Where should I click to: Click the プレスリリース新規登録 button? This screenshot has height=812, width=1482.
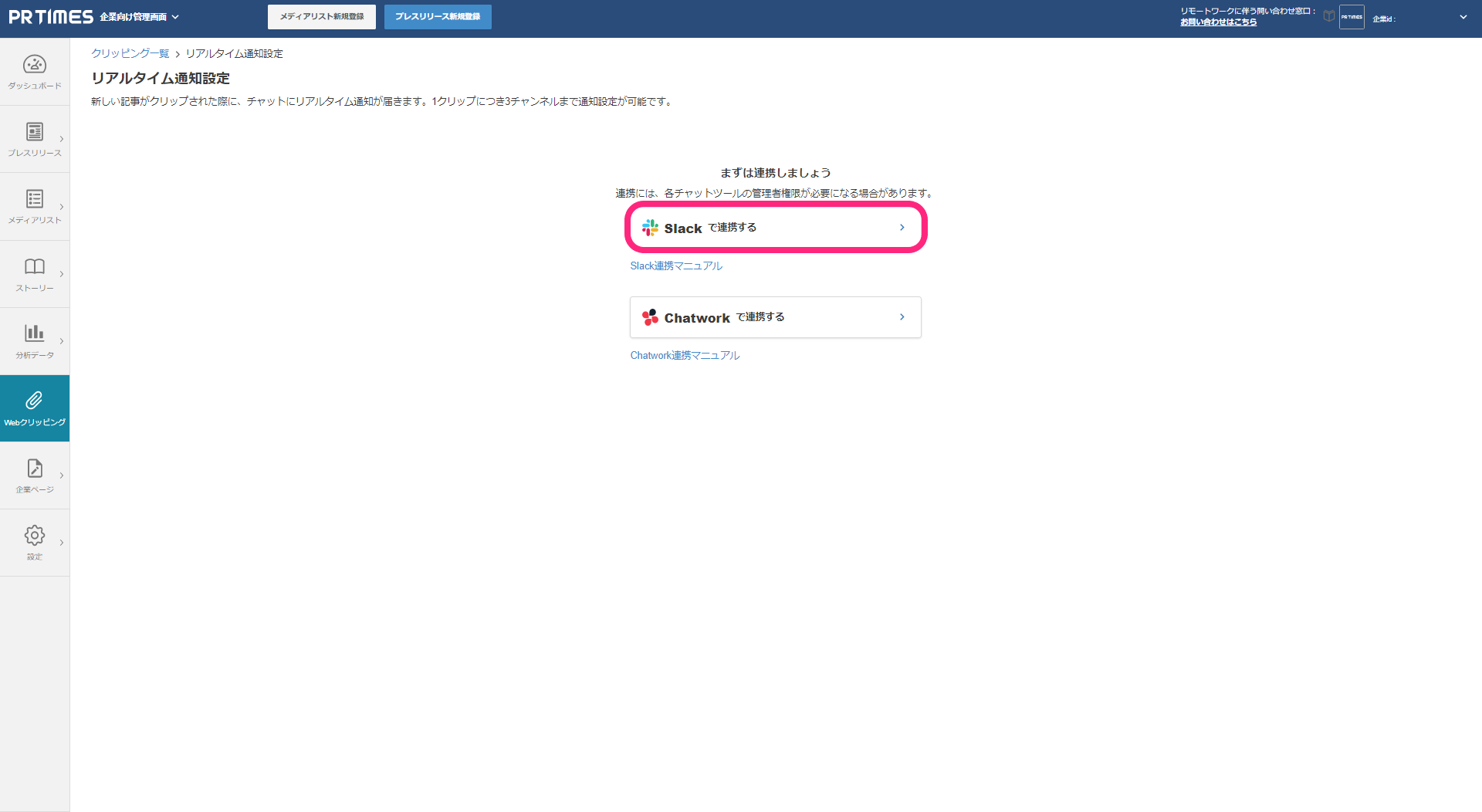click(x=438, y=17)
